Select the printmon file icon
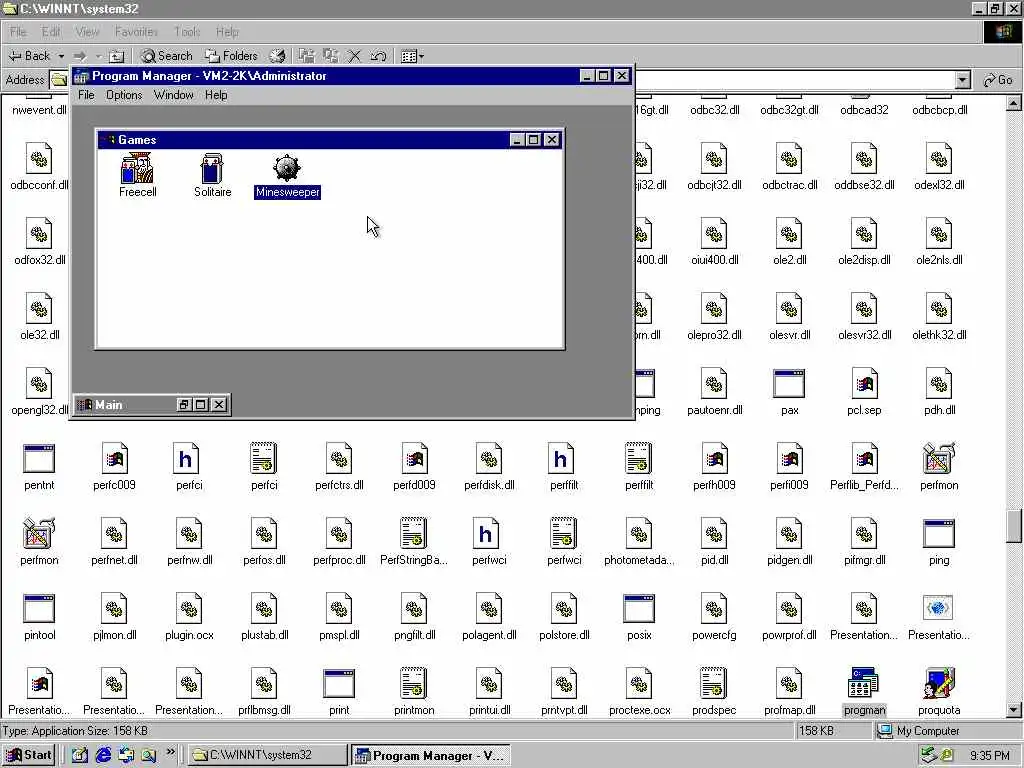1024x768 pixels. (x=413, y=682)
